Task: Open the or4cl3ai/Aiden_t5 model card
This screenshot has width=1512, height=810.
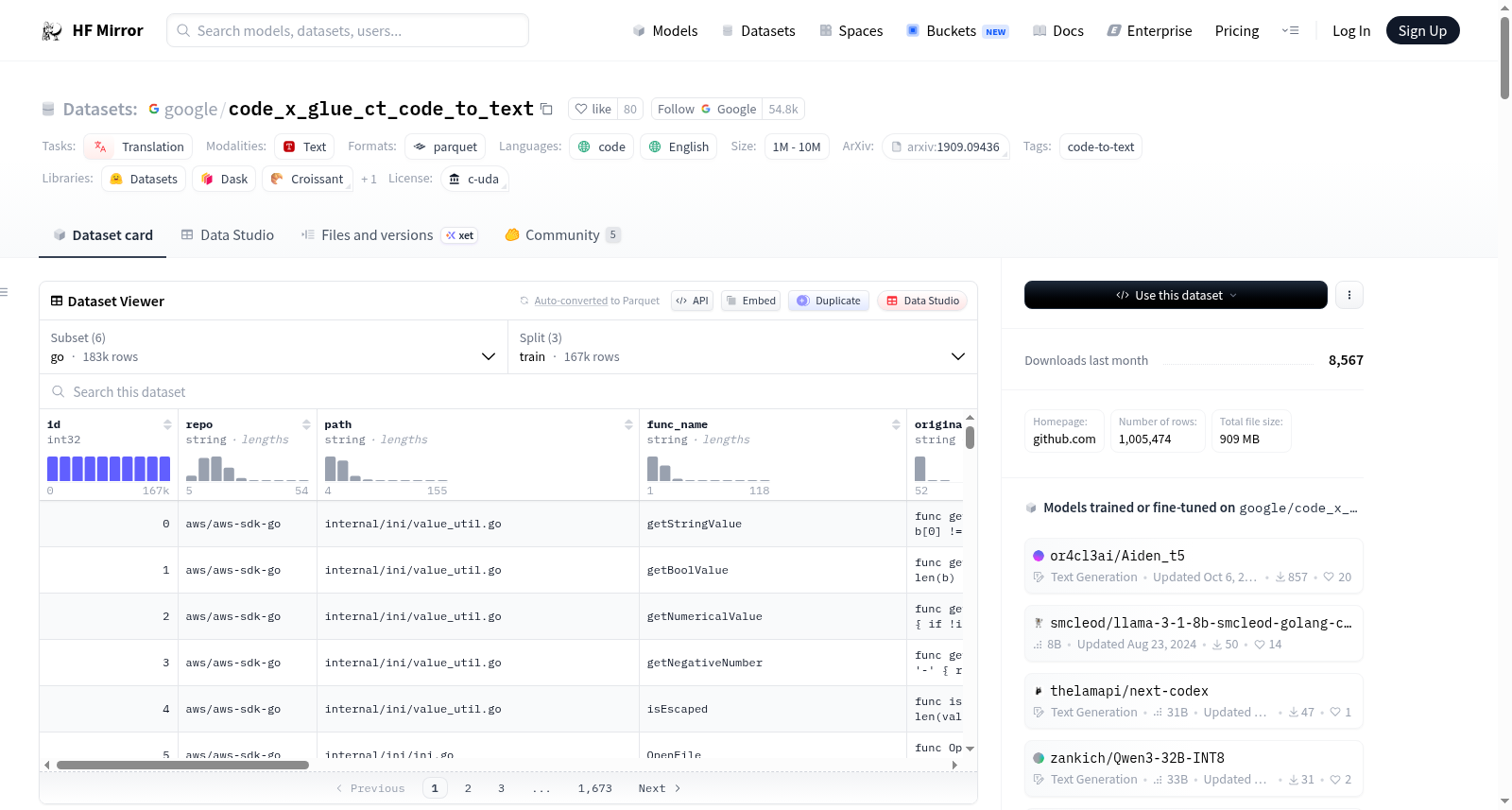Action: (1194, 566)
